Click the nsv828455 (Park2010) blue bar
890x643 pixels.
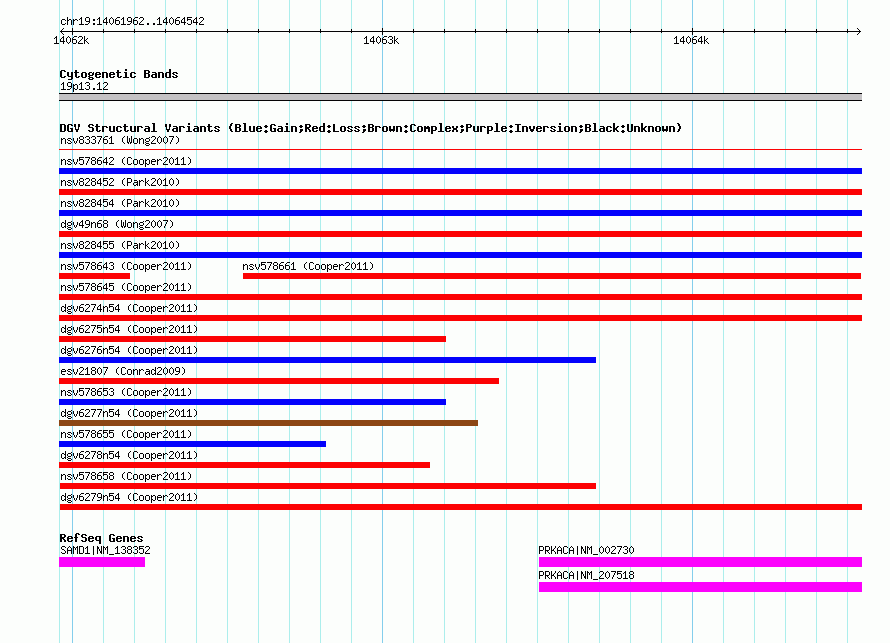(460, 255)
